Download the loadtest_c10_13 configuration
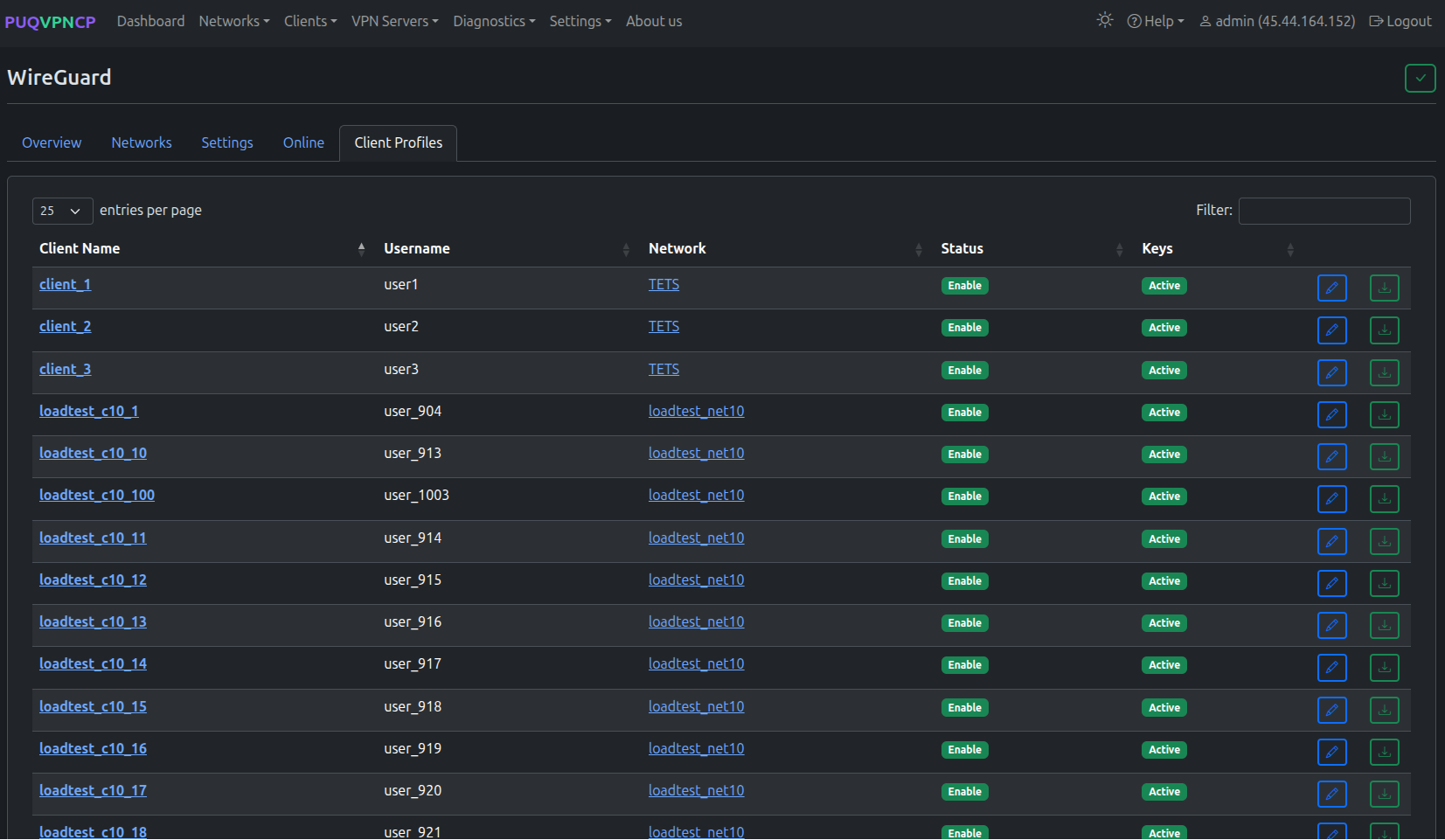This screenshot has height=840, width=1445. 1385,625
